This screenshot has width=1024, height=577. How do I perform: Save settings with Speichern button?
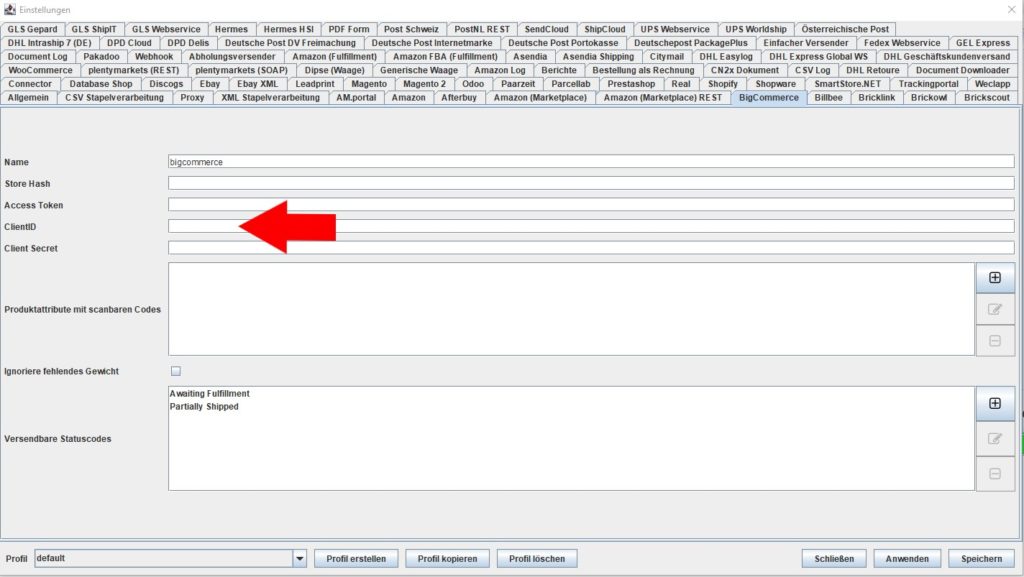(x=981, y=559)
